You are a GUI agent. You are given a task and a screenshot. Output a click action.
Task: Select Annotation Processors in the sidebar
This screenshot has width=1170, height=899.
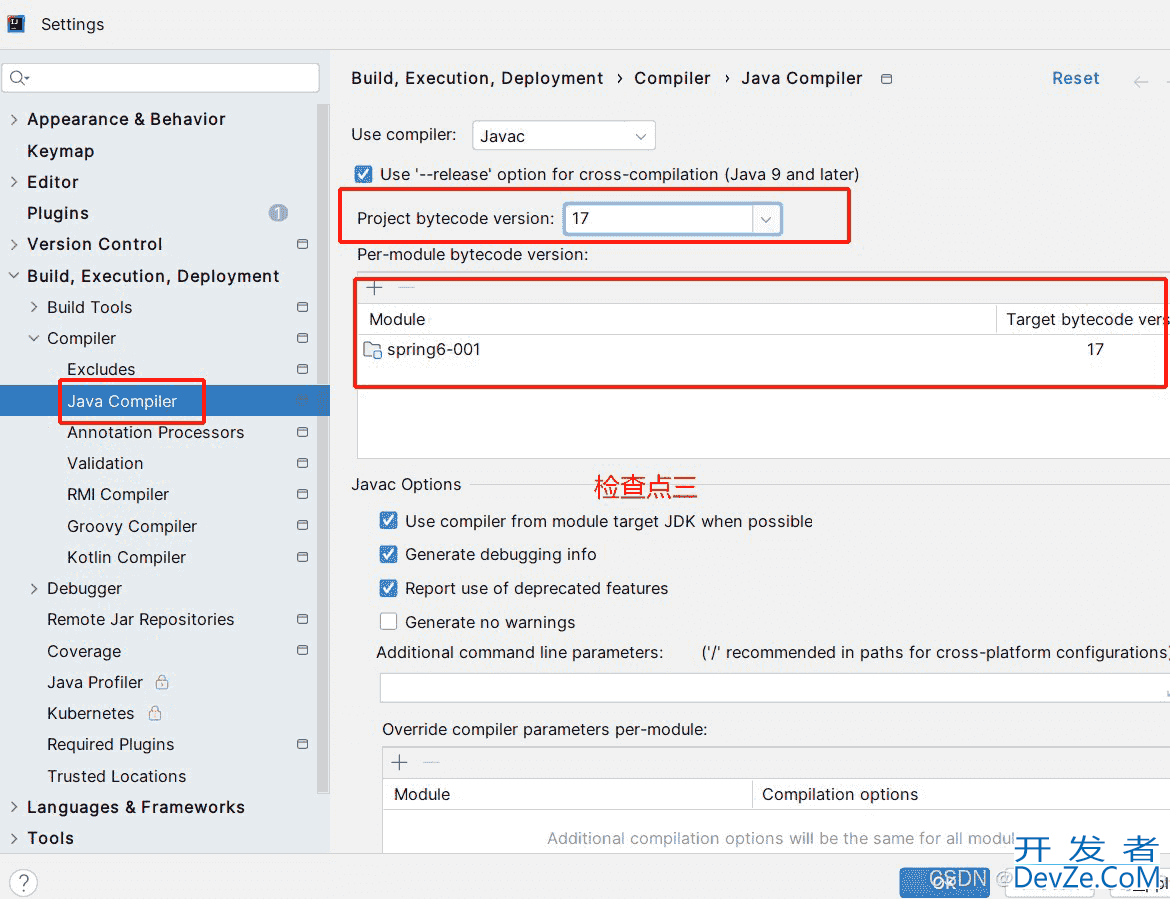(155, 432)
